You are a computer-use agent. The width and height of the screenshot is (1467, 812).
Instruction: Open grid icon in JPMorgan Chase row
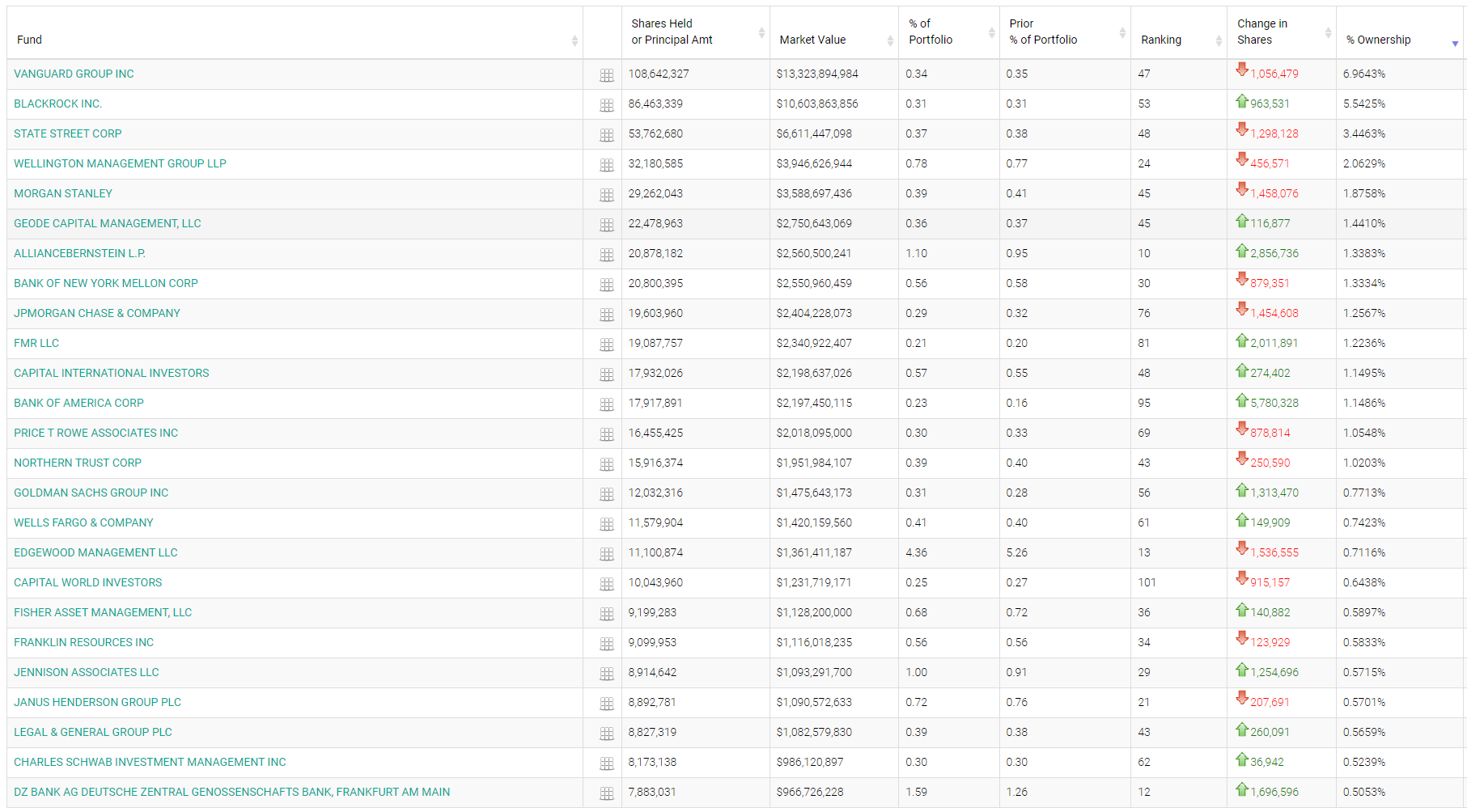click(x=606, y=315)
